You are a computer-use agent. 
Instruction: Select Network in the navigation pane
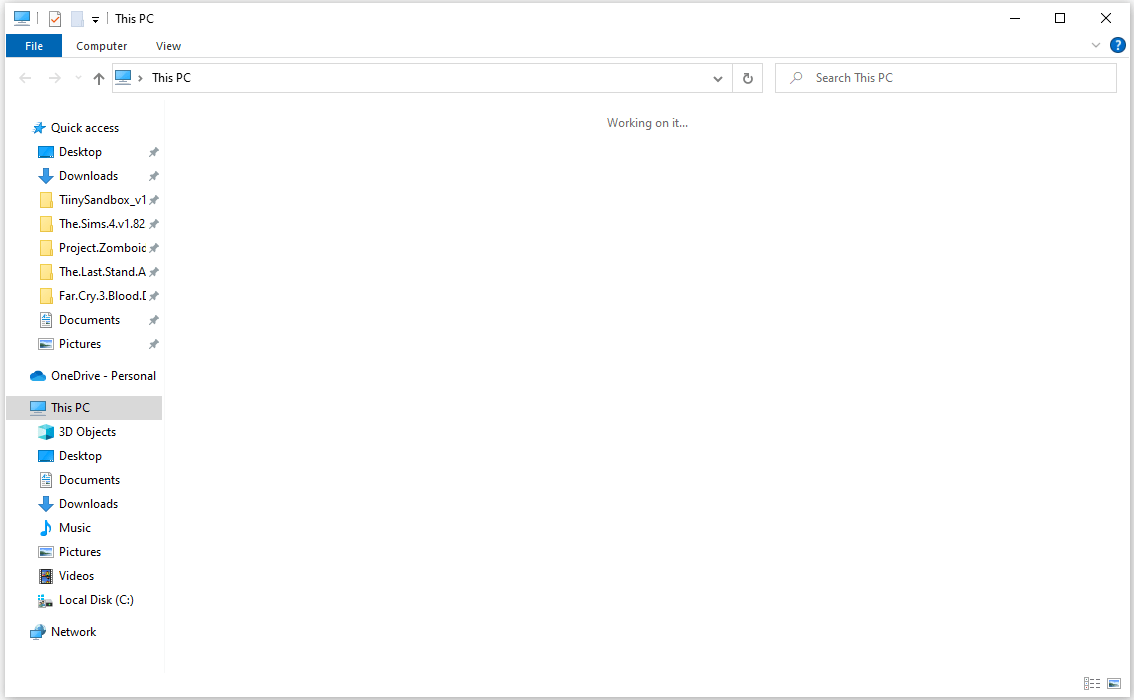(73, 632)
